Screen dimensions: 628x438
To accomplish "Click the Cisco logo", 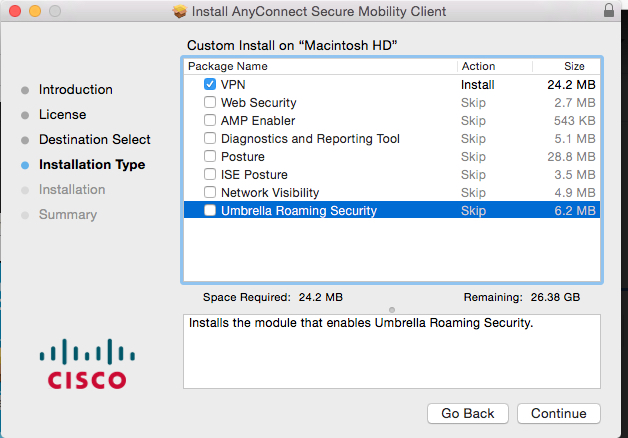I will click(87, 364).
